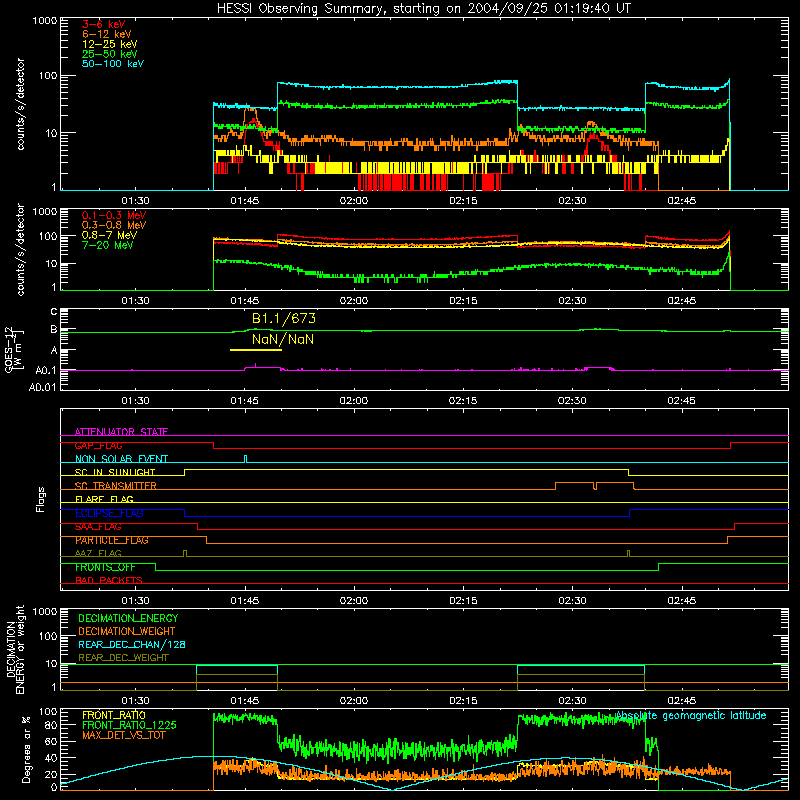Image resolution: width=800 pixels, height=800 pixels.
Task: Click the 0.1-0.3 MeV legend label
Action: point(114,215)
